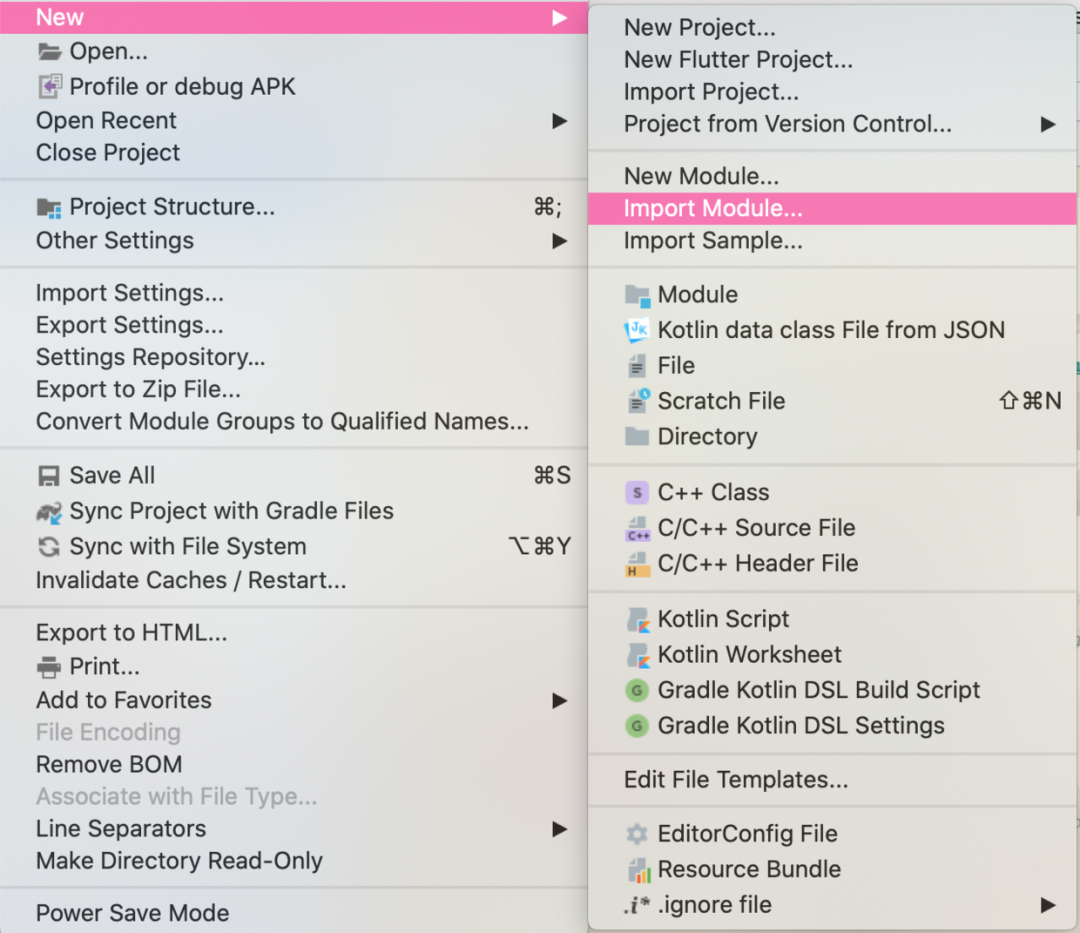Click the EditorConfig File gear icon
1080x933 pixels.
pos(637,834)
